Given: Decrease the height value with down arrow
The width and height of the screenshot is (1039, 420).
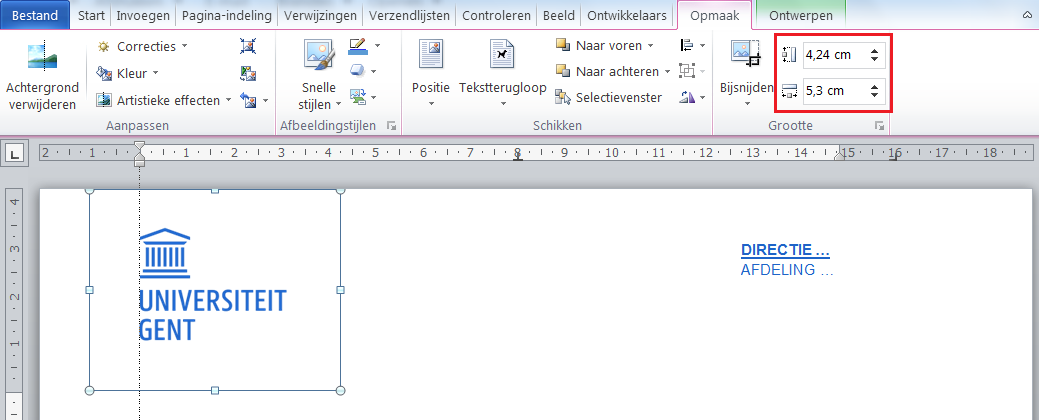Looking at the screenshot, I should pyautogui.click(x=875, y=60).
